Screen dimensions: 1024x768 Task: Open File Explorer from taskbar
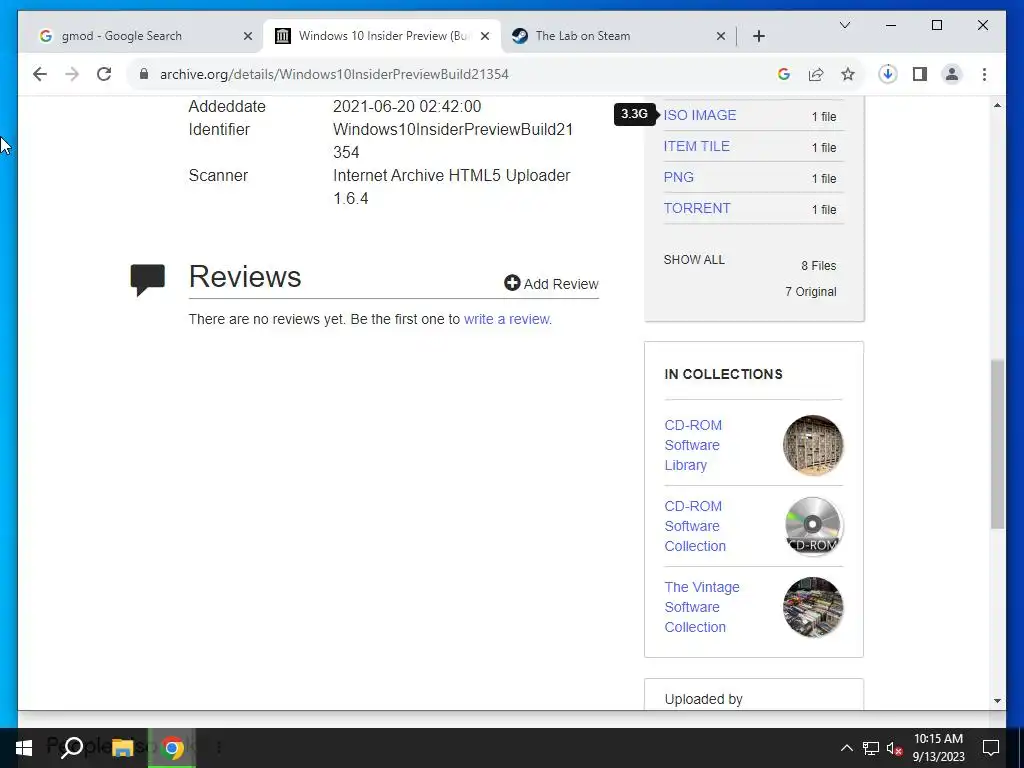point(122,748)
